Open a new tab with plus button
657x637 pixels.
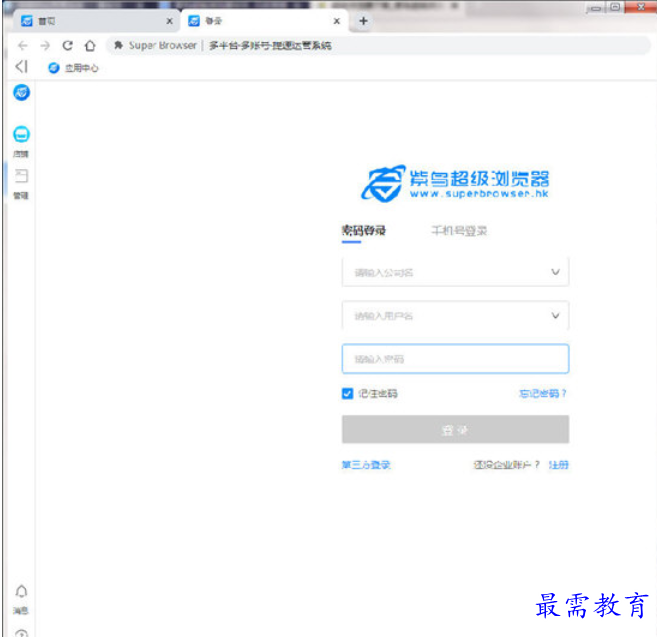(x=363, y=21)
